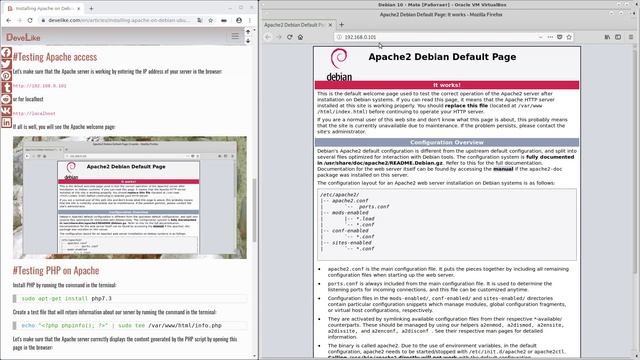This screenshot has width=640, height=360.
Task: Click the http://192.168.0.101 link in article
Action: [40, 86]
